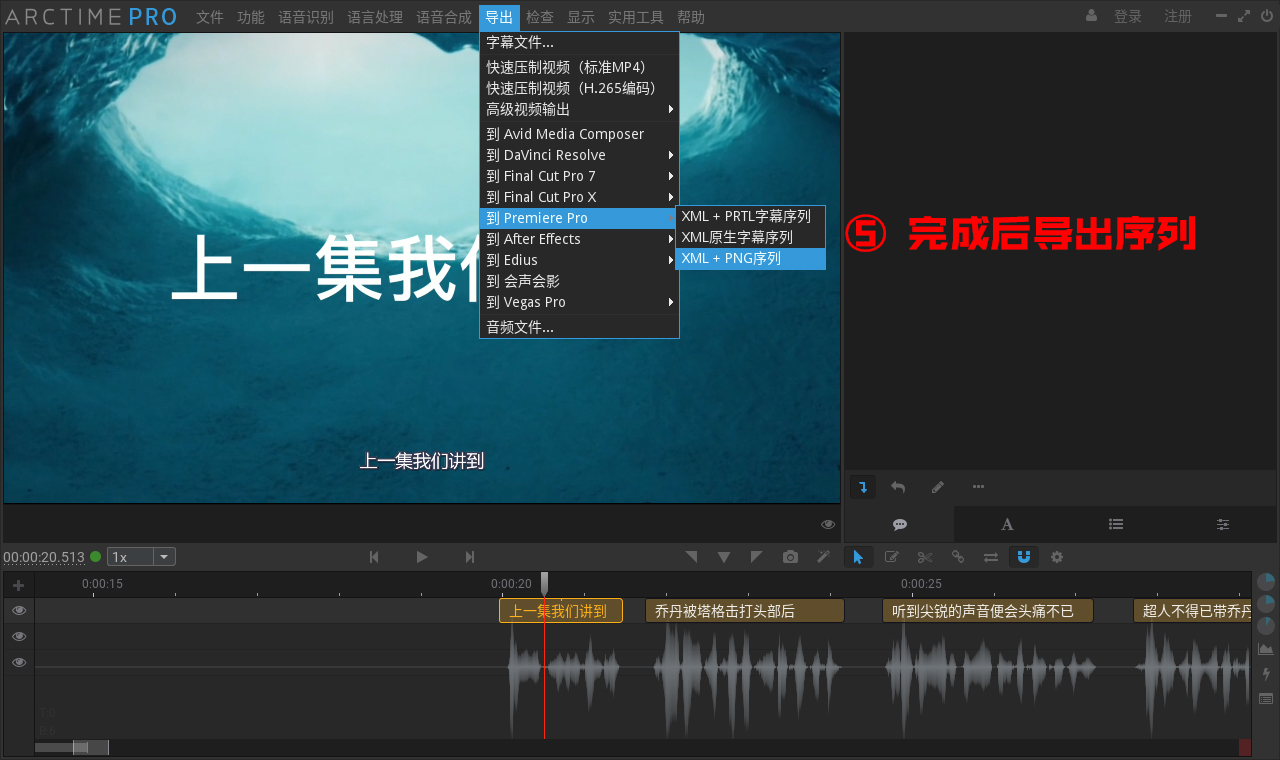1280x760 pixels.
Task: Select the scissors split tool
Action: tap(924, 556)
